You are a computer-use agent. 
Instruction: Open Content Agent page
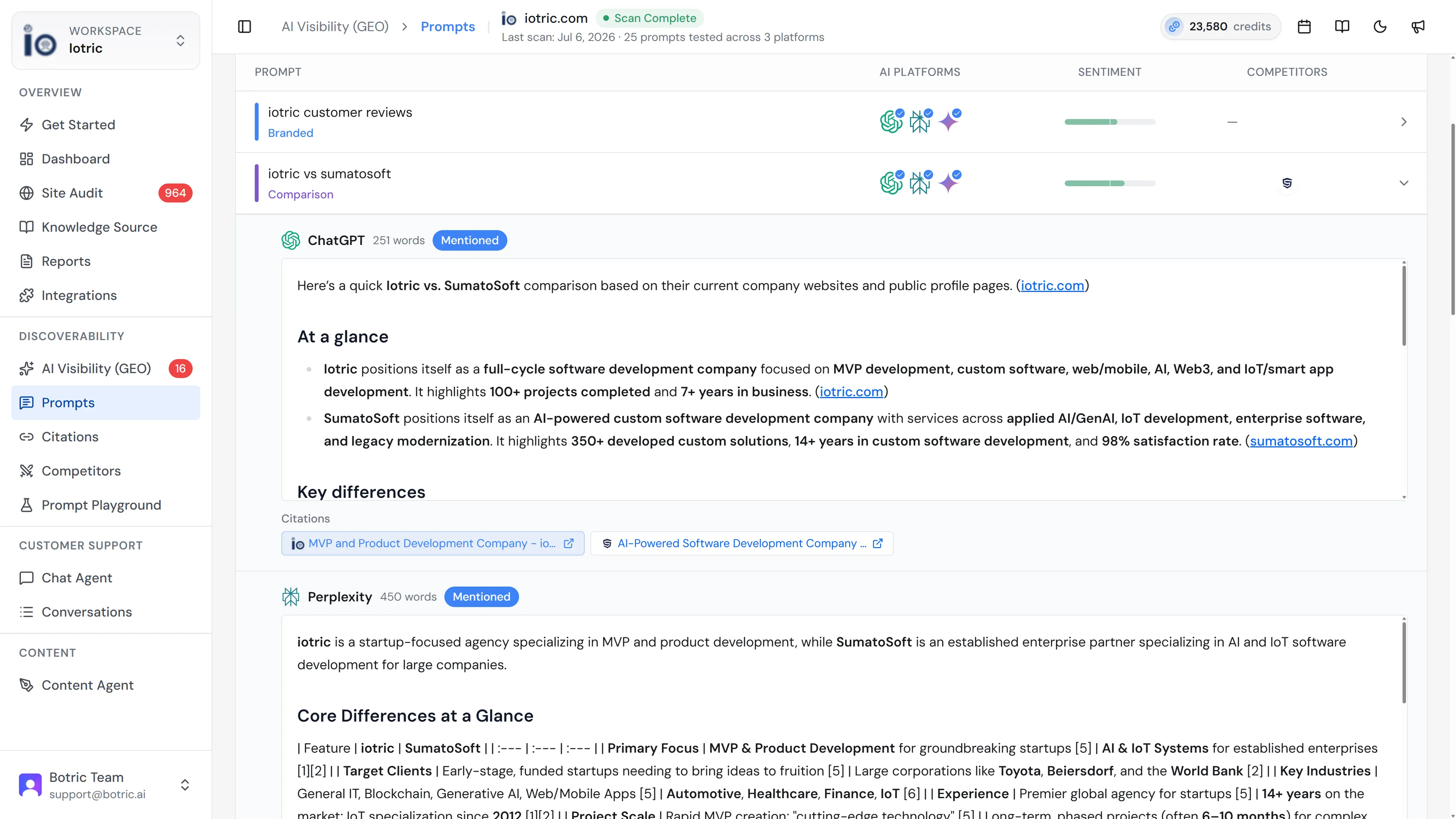(106, 685)
